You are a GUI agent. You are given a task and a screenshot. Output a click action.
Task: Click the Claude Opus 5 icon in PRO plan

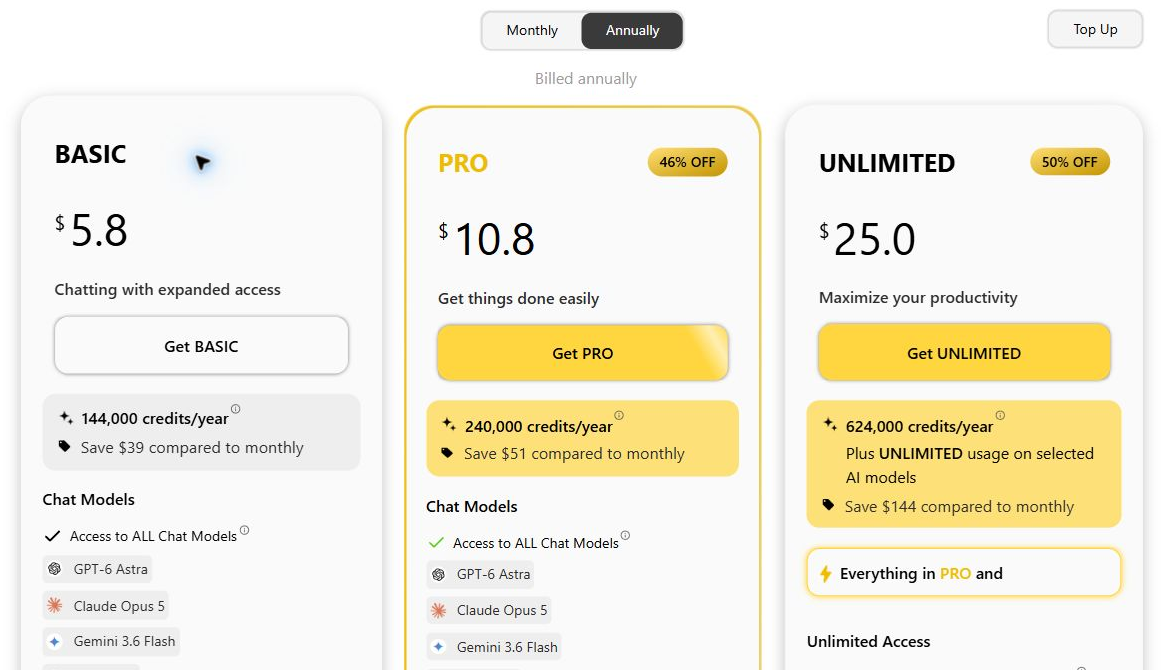[438, 611]
